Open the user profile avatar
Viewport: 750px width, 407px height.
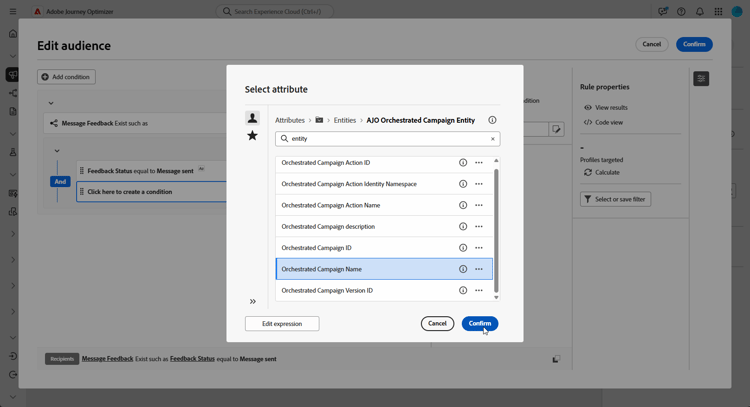tap(737, 11)
